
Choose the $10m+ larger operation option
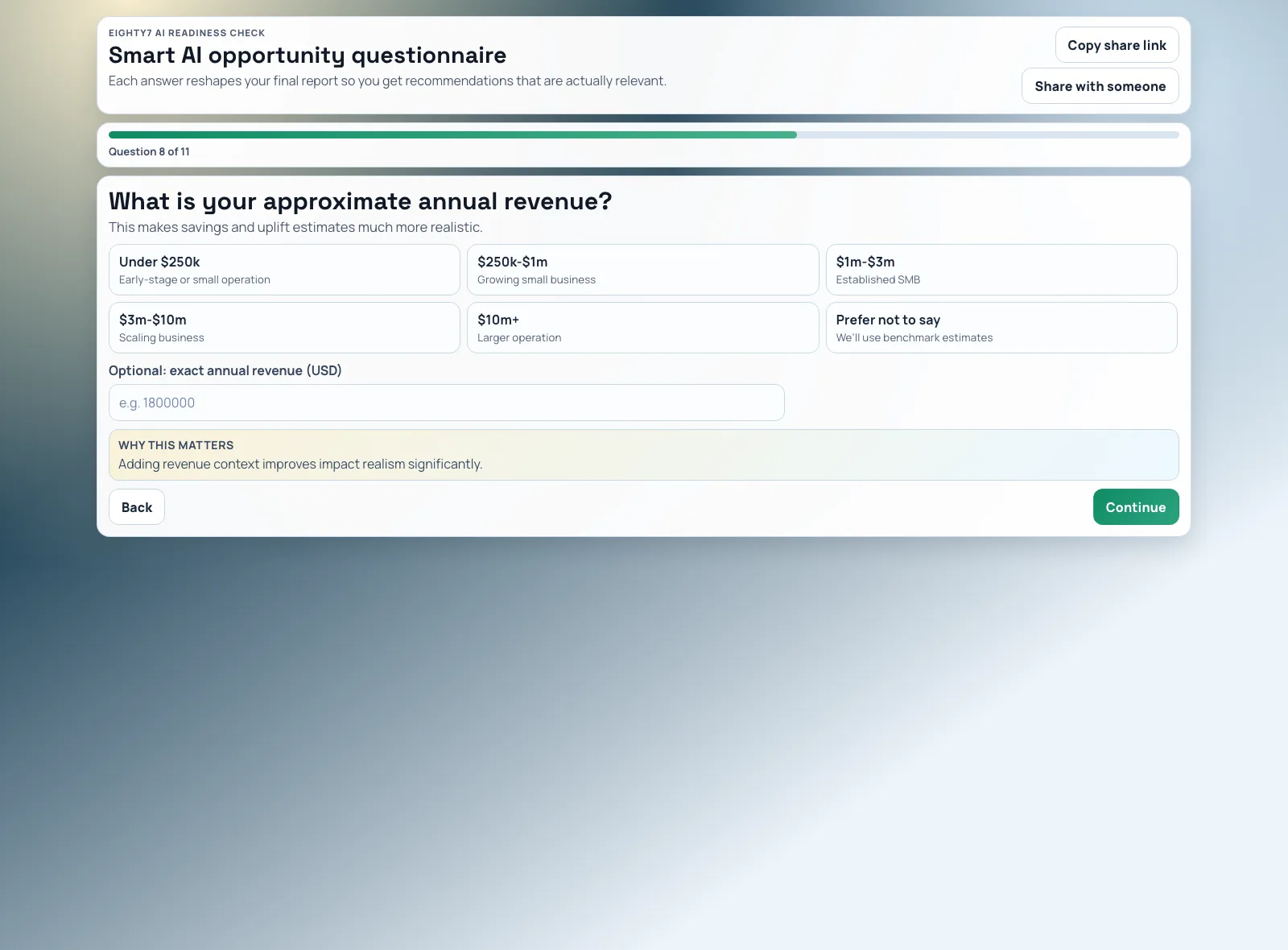[642, 328]
